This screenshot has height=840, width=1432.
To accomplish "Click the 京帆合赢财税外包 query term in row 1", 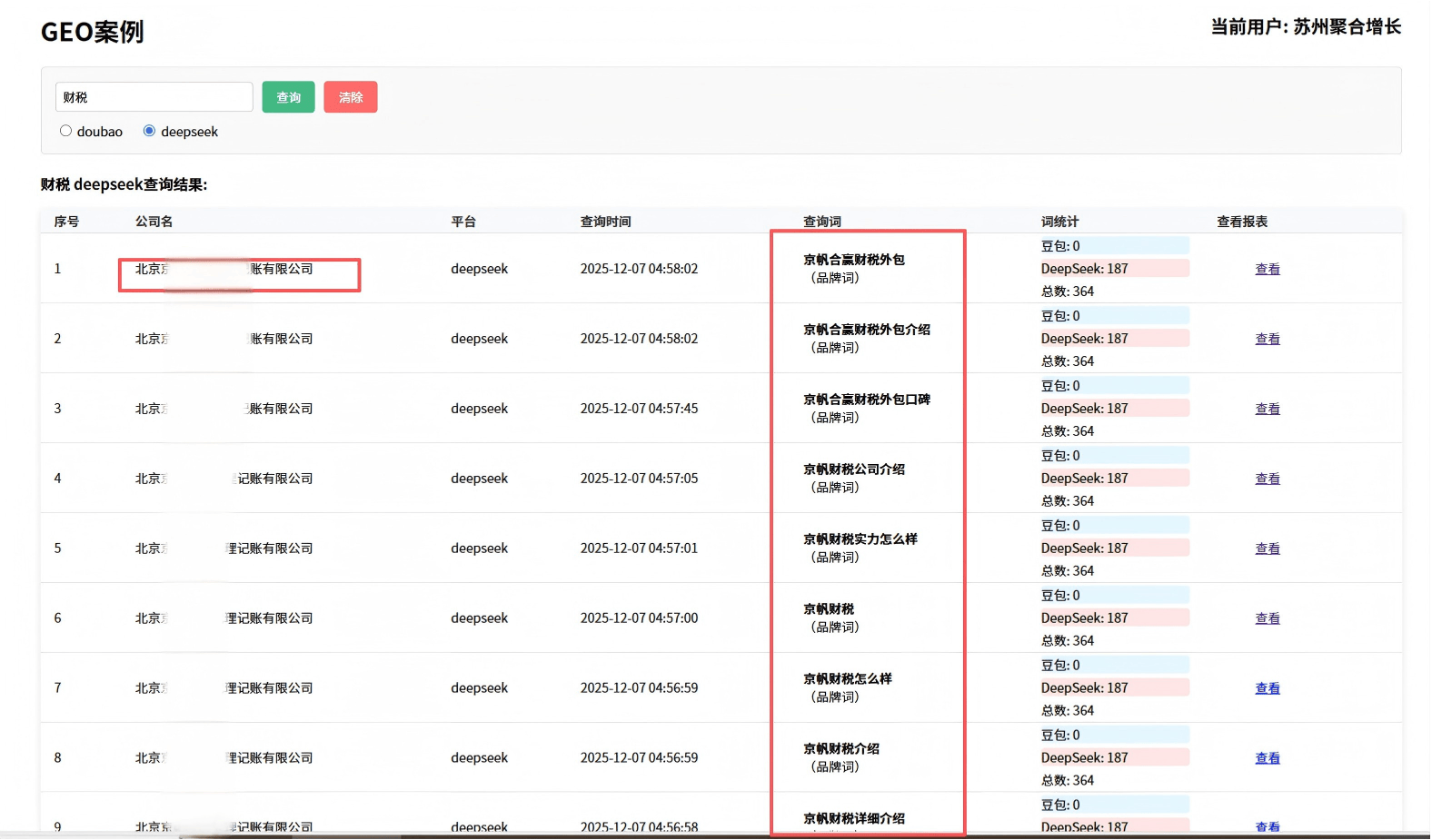I will [853, 260].
